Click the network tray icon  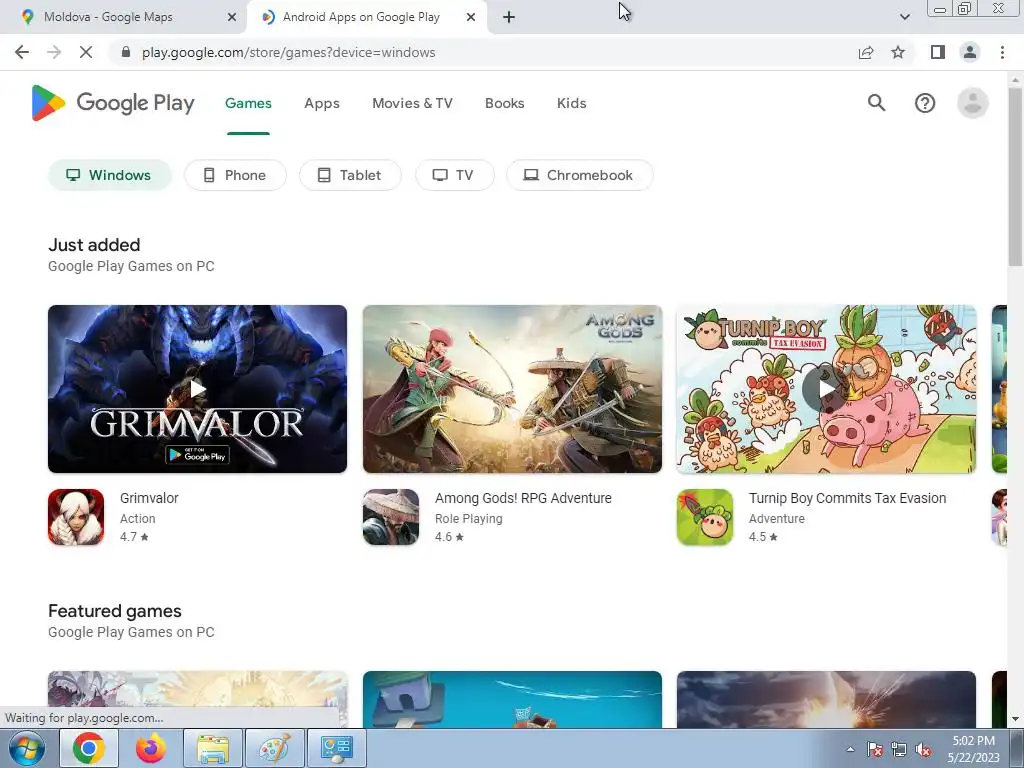[x=899, y=750]
